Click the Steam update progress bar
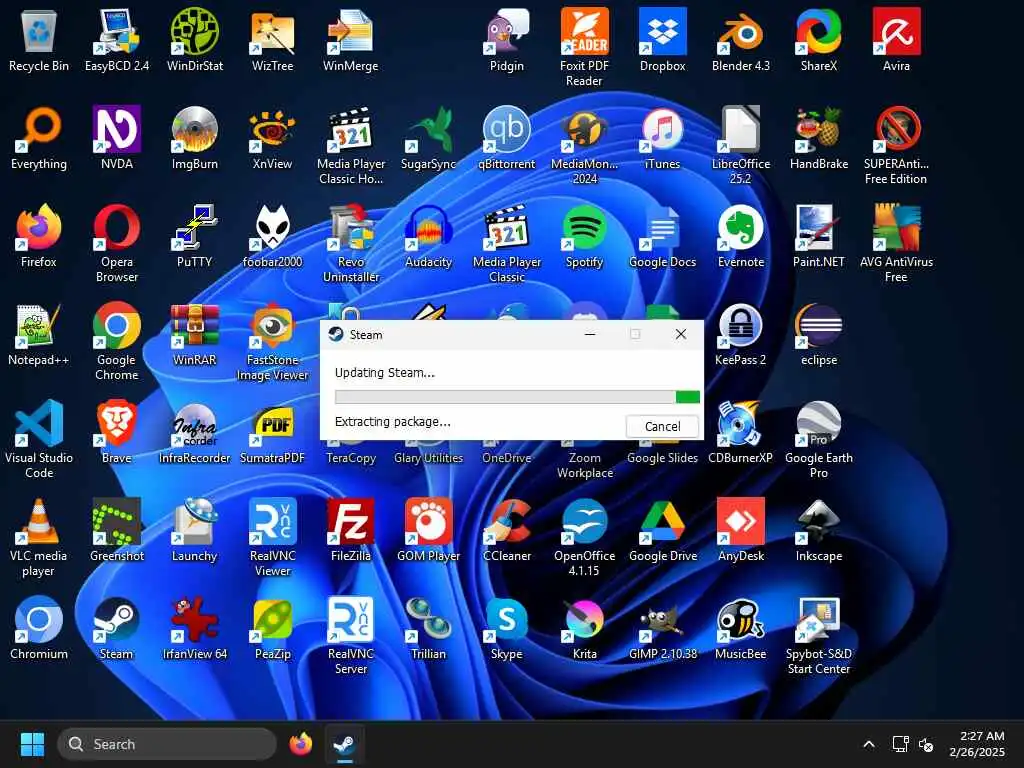The image size is (1024, 768). point(517,396)
